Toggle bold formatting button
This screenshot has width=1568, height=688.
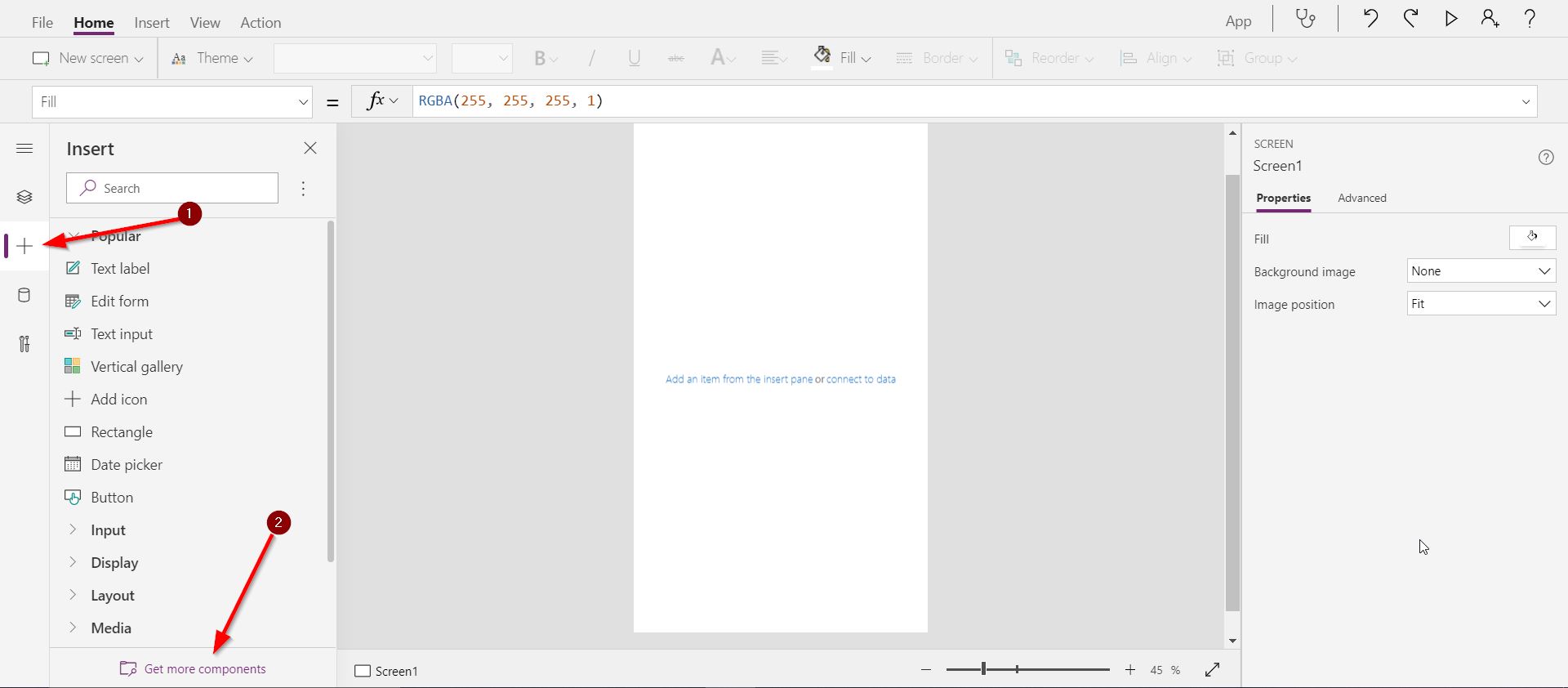coord(546,58)
